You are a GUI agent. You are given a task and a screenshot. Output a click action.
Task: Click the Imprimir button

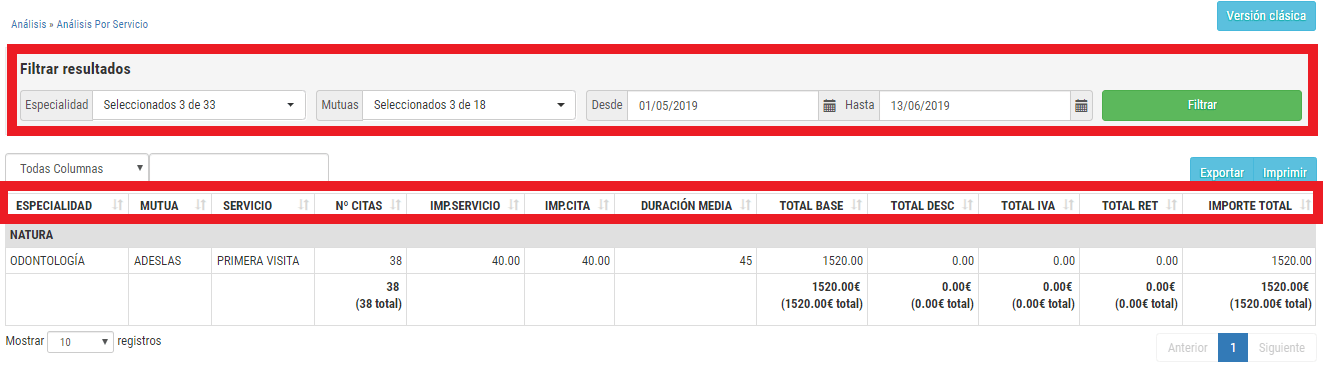coord(1285,172)
